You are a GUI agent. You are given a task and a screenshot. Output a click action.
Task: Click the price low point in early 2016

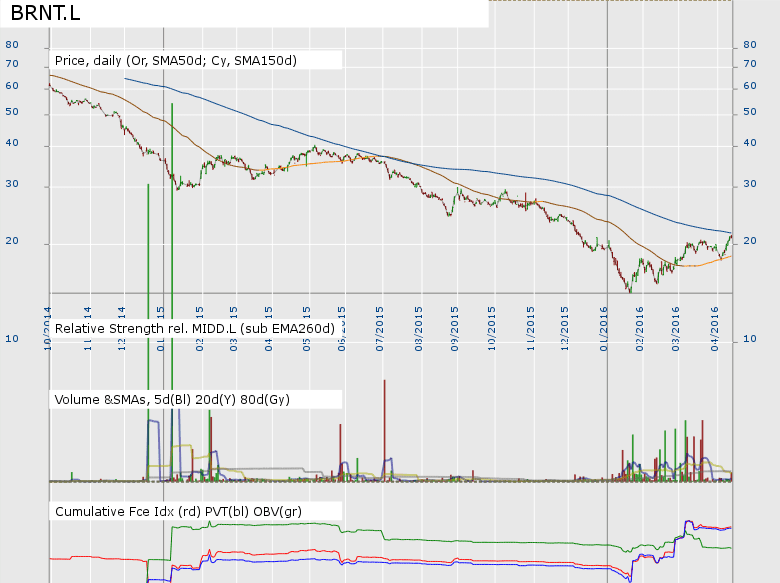tap(629, 289)
